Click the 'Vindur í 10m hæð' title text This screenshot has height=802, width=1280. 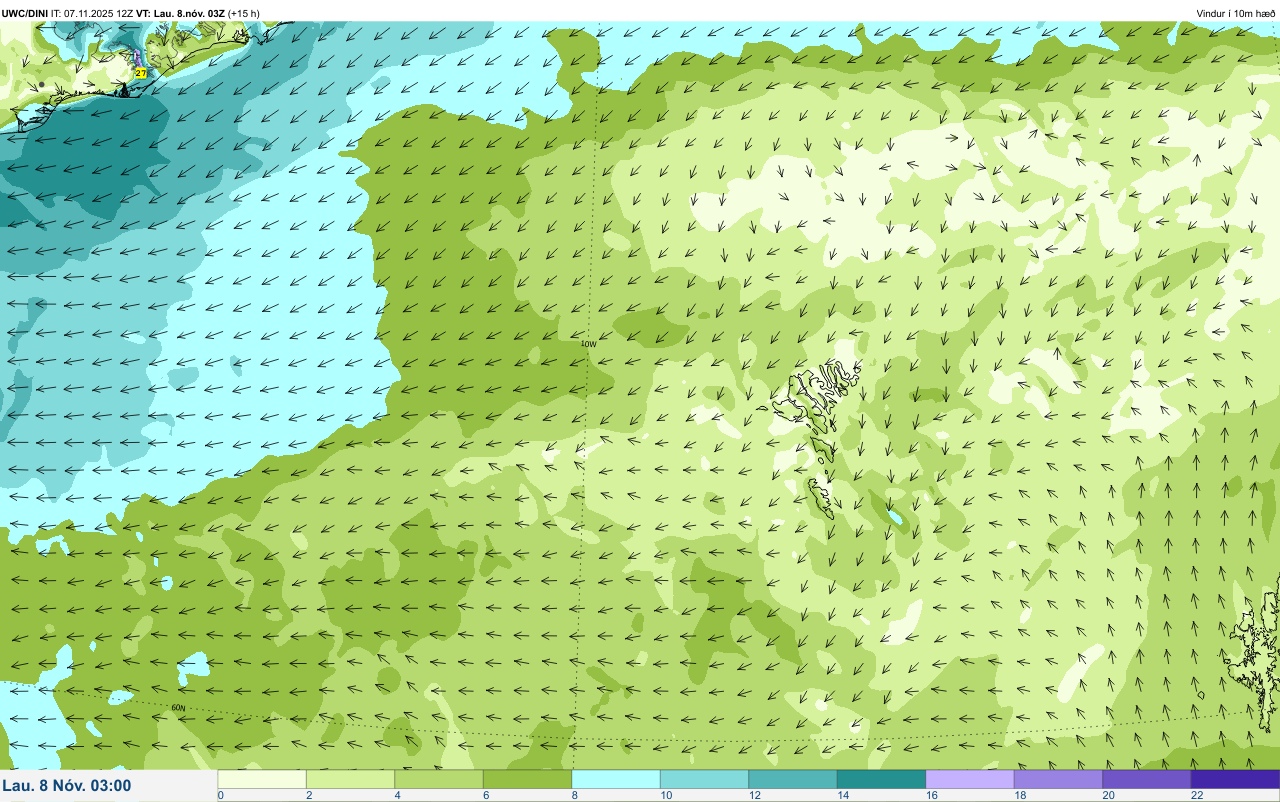(1236, 13)
